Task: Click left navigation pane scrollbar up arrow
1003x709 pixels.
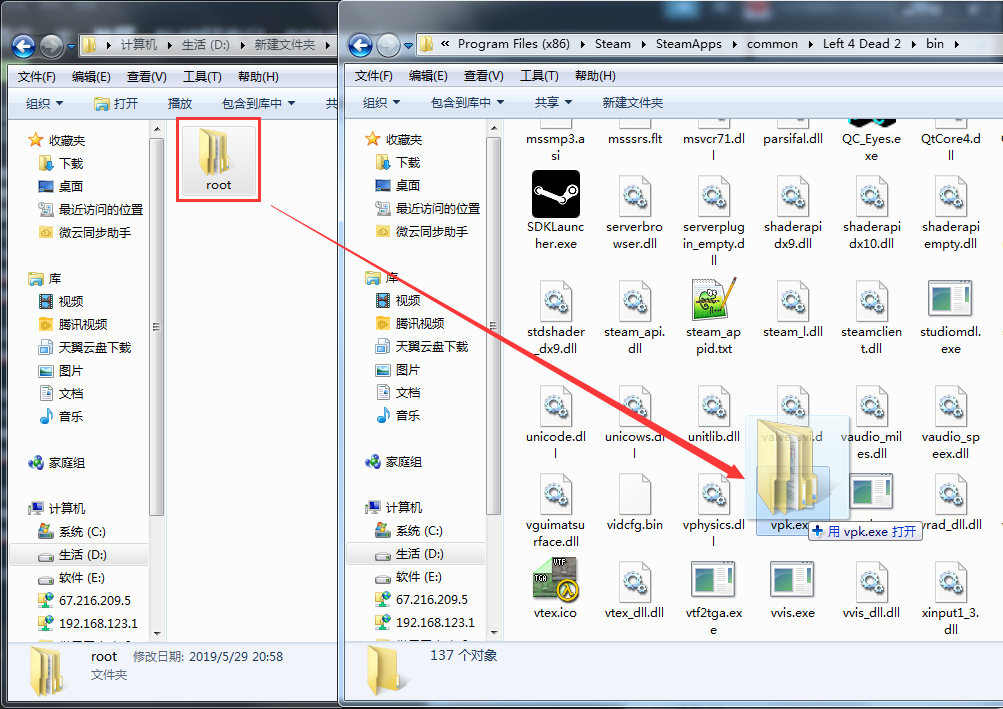Action: (157, 129)
